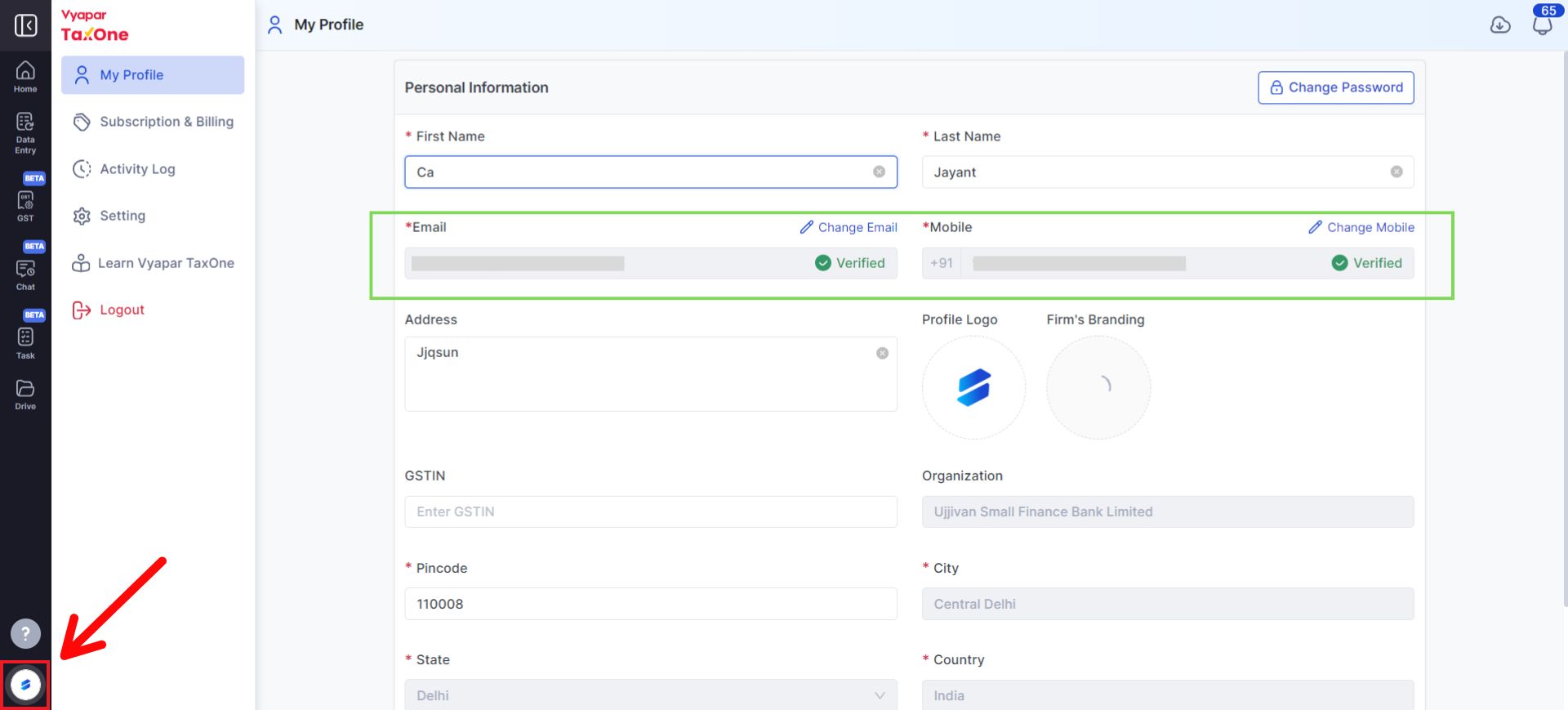
Task: Open the Drive section
Action: point(25,394)
